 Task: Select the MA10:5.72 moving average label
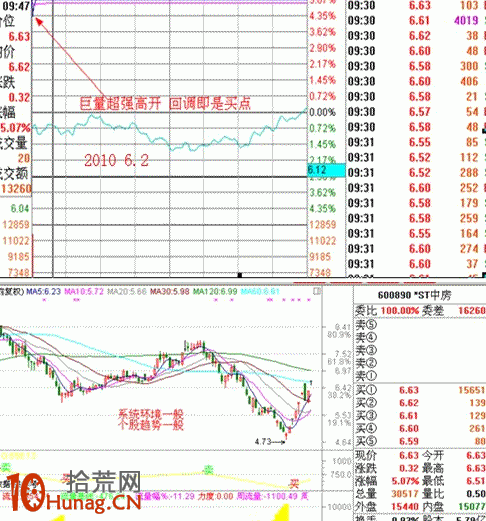(84, 292)
